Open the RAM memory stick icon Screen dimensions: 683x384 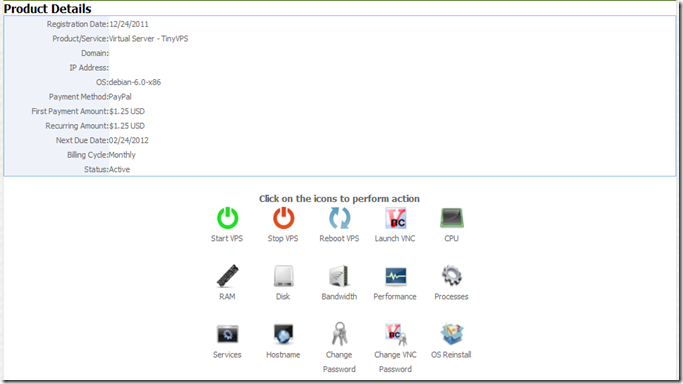pyautogui.click(x=227, y=276)
